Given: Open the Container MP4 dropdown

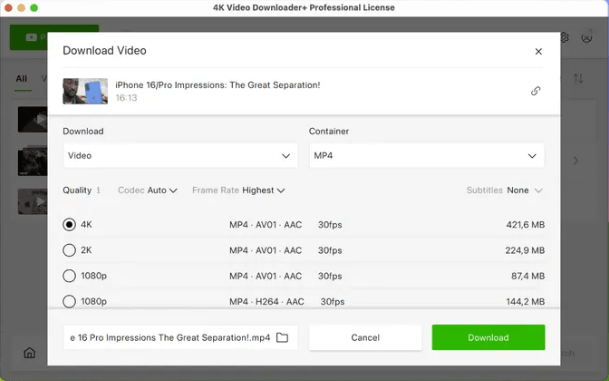Looking at the screenshot, I should pyautogui.click(x=427, y=156).
